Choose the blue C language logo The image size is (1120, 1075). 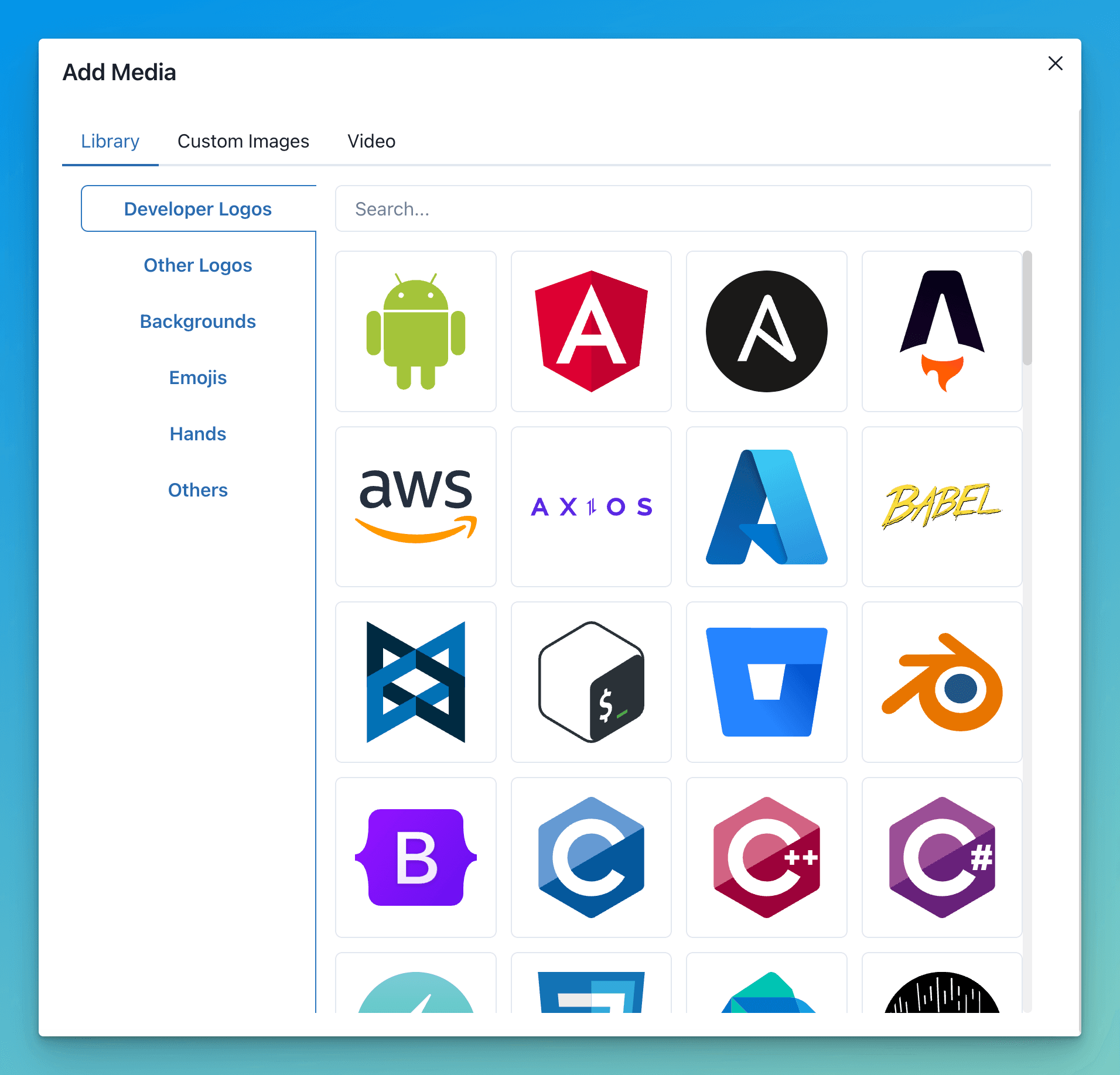click(x=591, y=857)
